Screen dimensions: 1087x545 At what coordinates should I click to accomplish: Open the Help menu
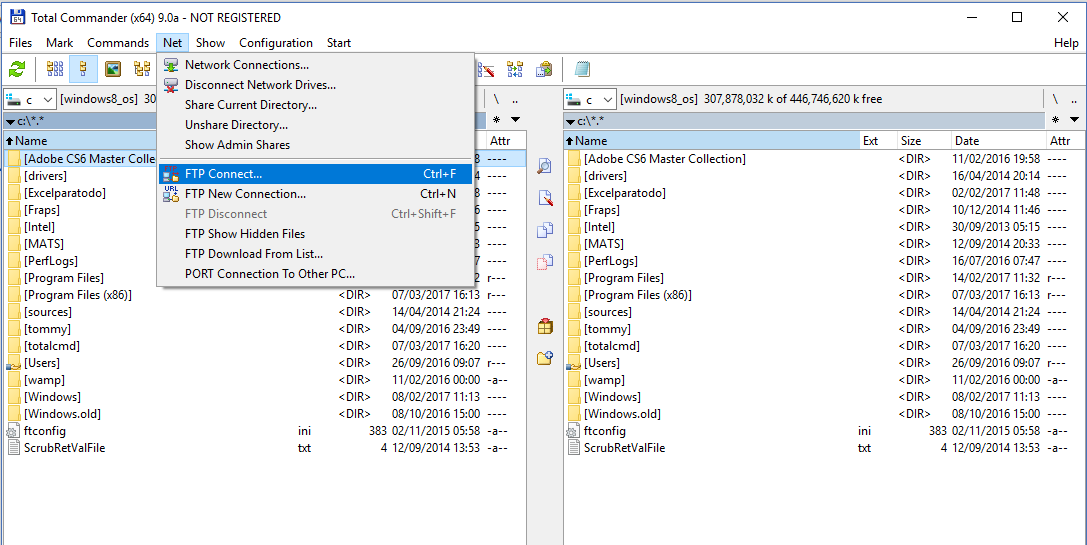[1066, 42]
